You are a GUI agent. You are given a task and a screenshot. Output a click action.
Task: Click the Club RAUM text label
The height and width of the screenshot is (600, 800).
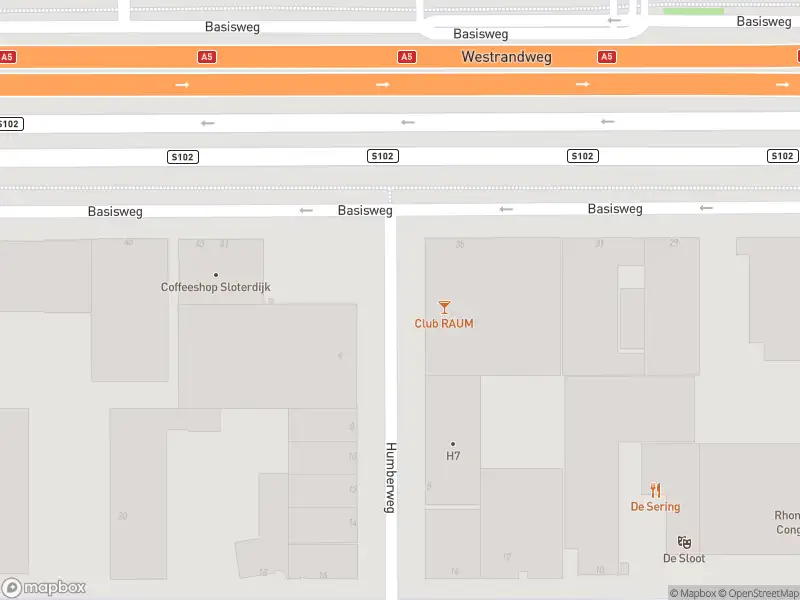point(444,324)
